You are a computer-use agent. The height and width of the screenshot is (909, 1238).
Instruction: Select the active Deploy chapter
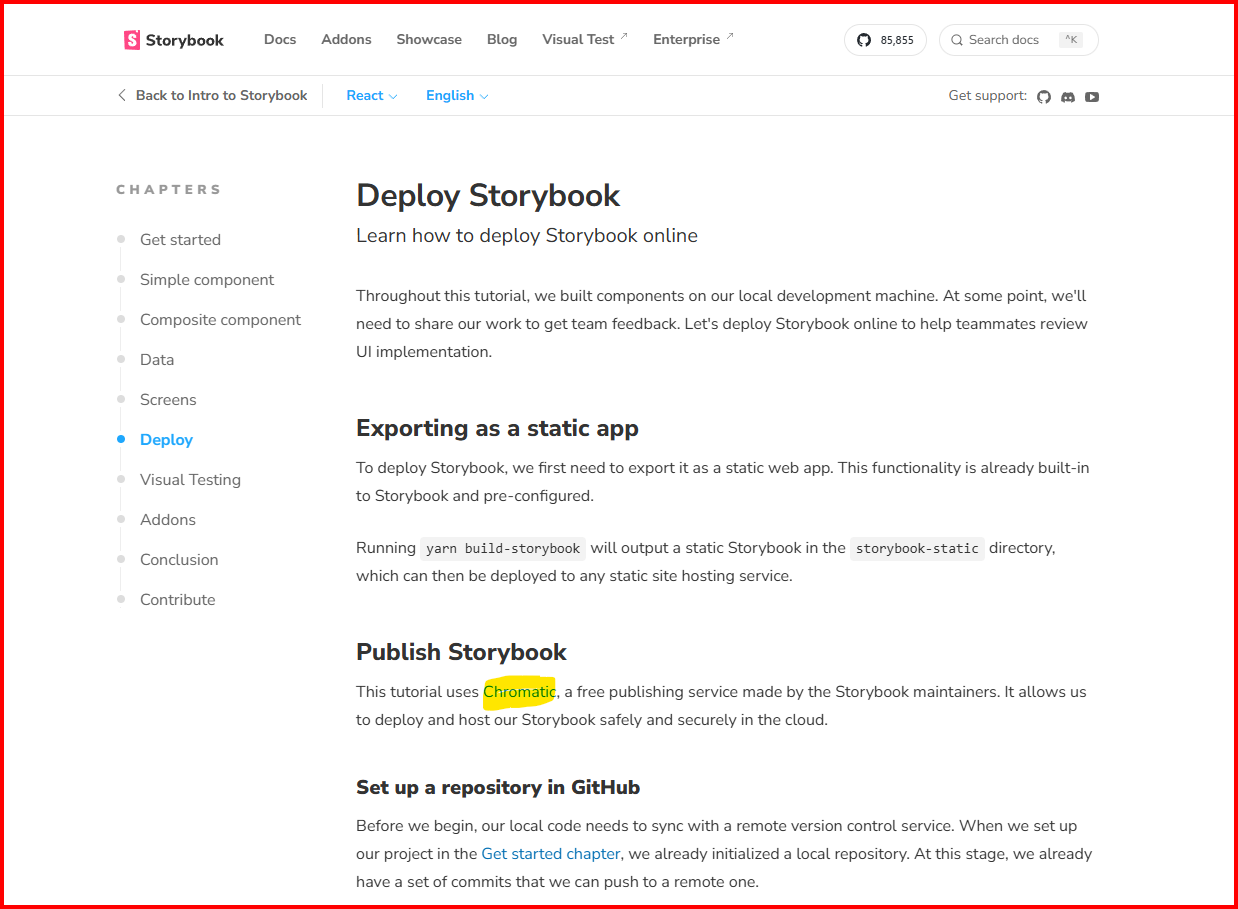pos(166,440)
